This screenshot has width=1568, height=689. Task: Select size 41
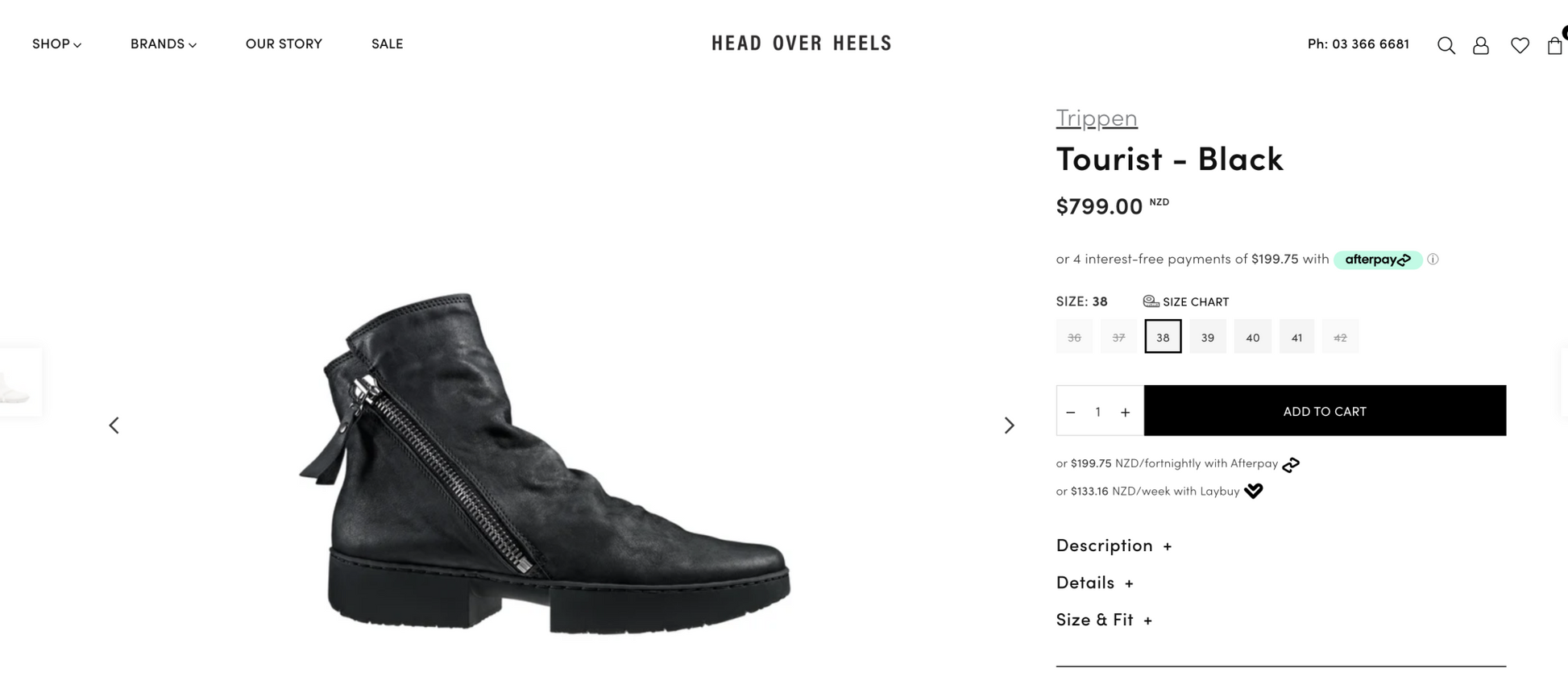click(1296, 338)
